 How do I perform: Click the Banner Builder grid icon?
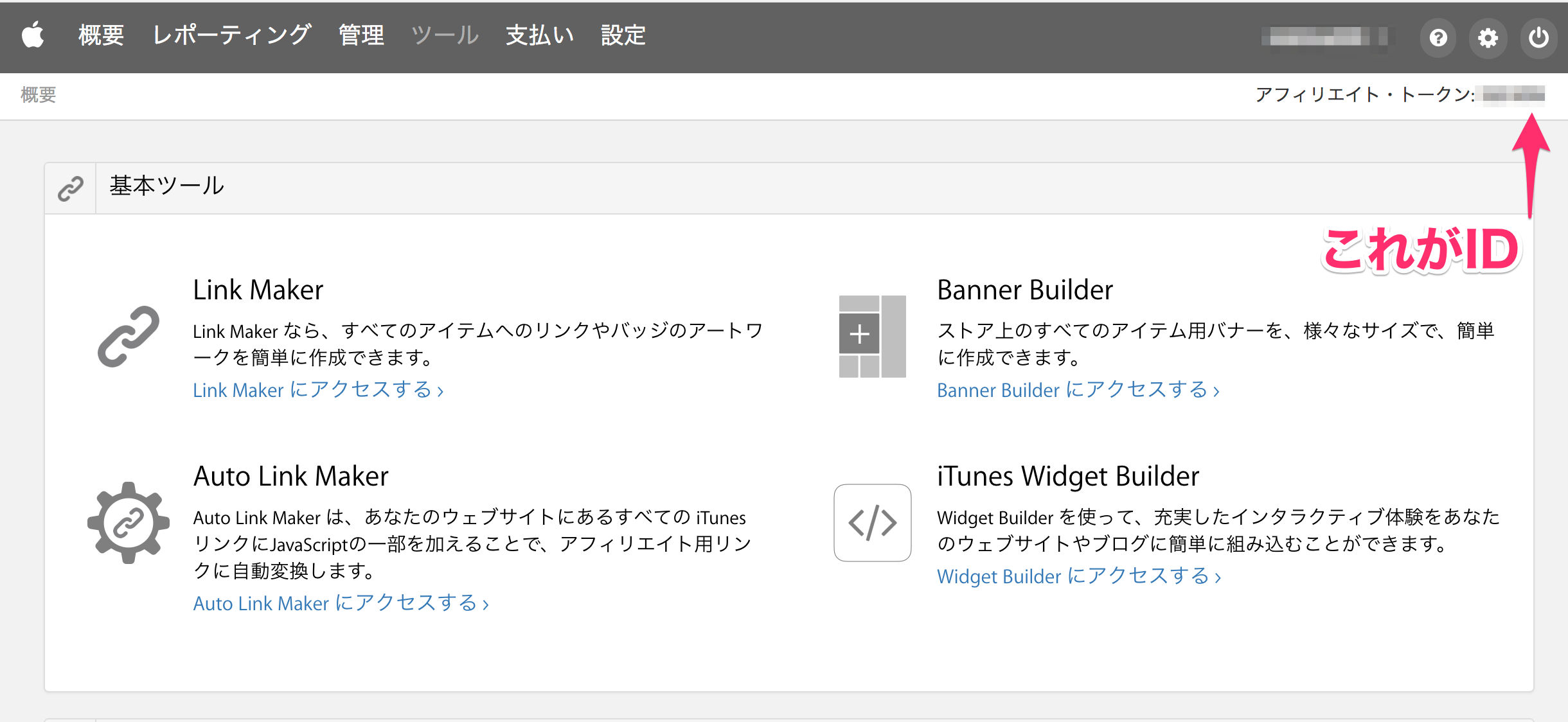coord(872,336)
